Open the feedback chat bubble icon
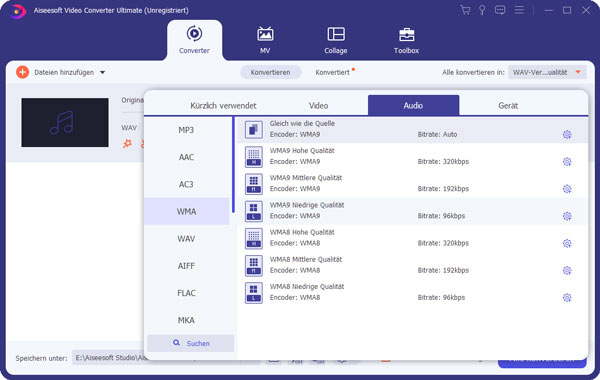 click(500, 10)
